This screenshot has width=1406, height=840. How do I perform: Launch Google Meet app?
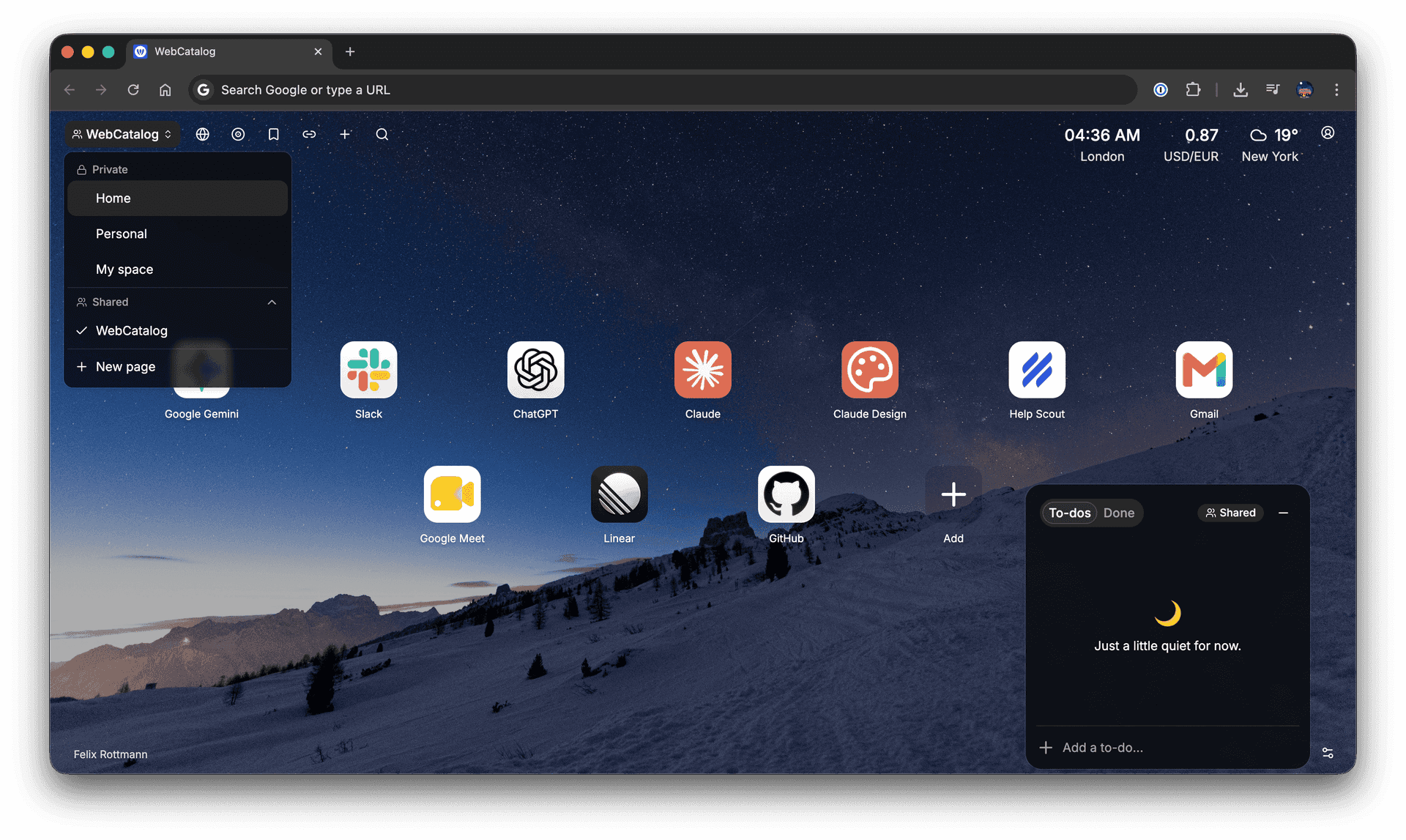pyautogui.click(x=452, y=494)
